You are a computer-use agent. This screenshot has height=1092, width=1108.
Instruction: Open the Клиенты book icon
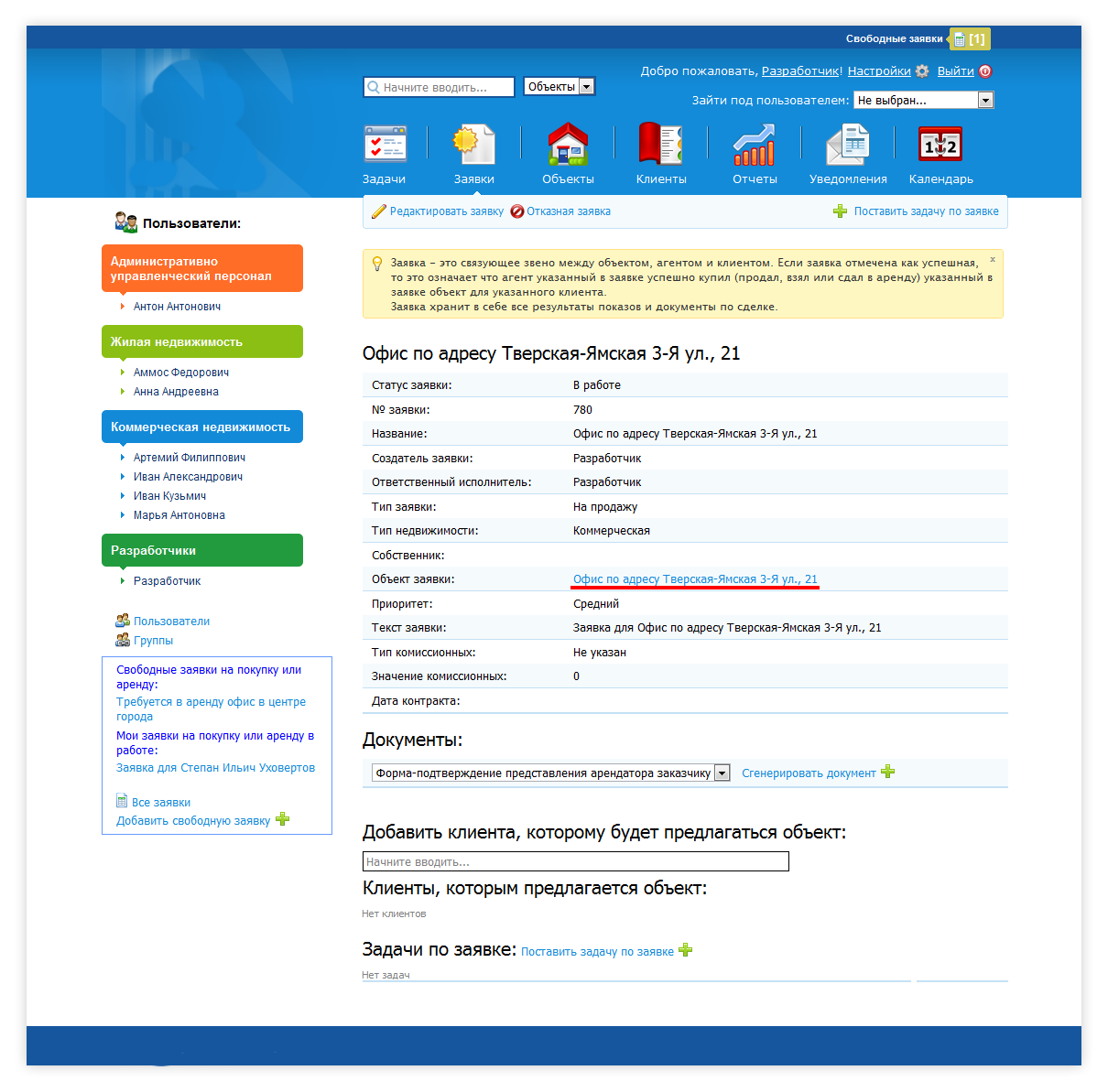tap(660, 145)
